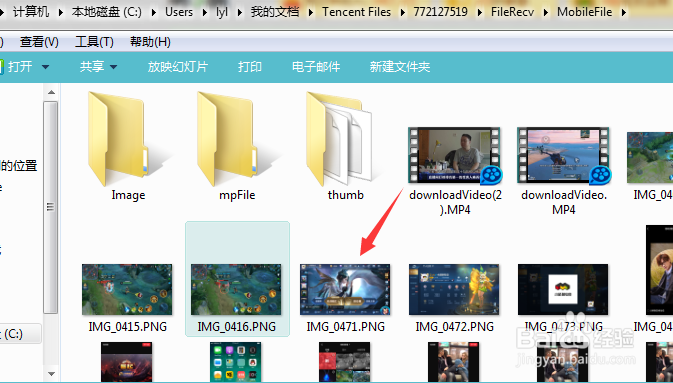Select the IMG_0416.PNG thumbnail

[236, 289]
